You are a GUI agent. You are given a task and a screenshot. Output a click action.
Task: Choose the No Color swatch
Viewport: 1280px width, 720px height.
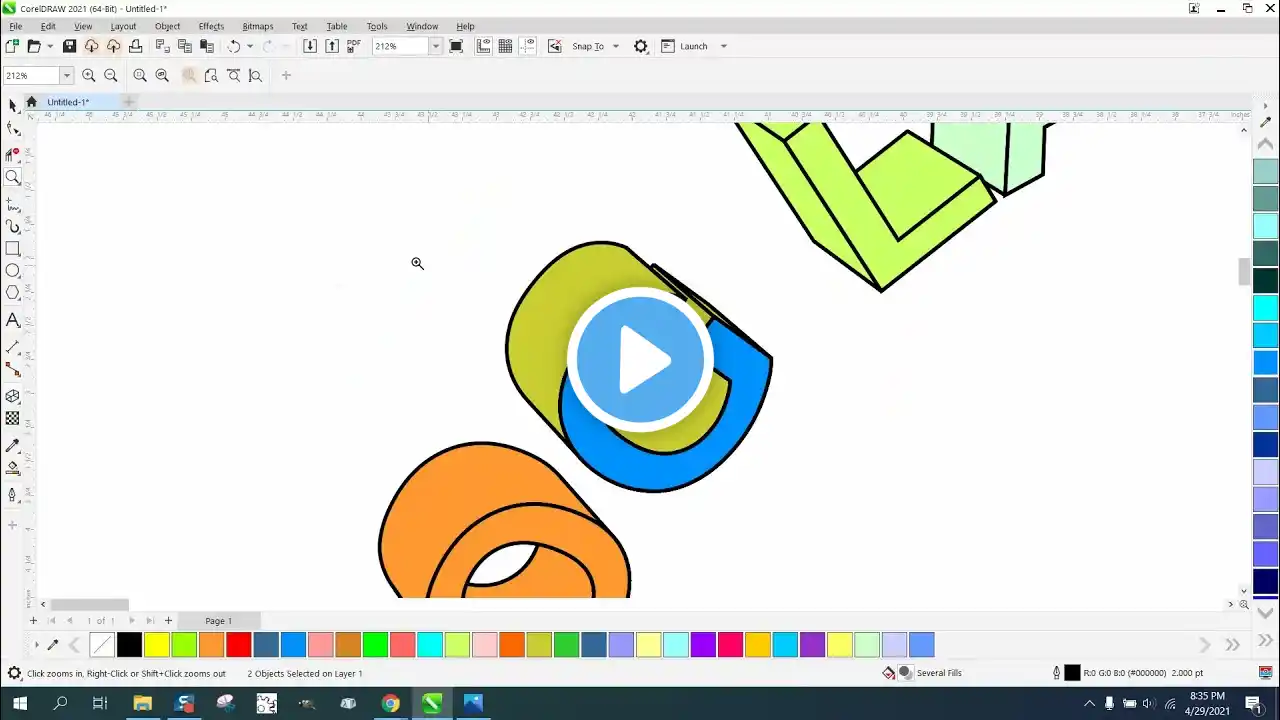pyautogui.click(x=102, y=645)
